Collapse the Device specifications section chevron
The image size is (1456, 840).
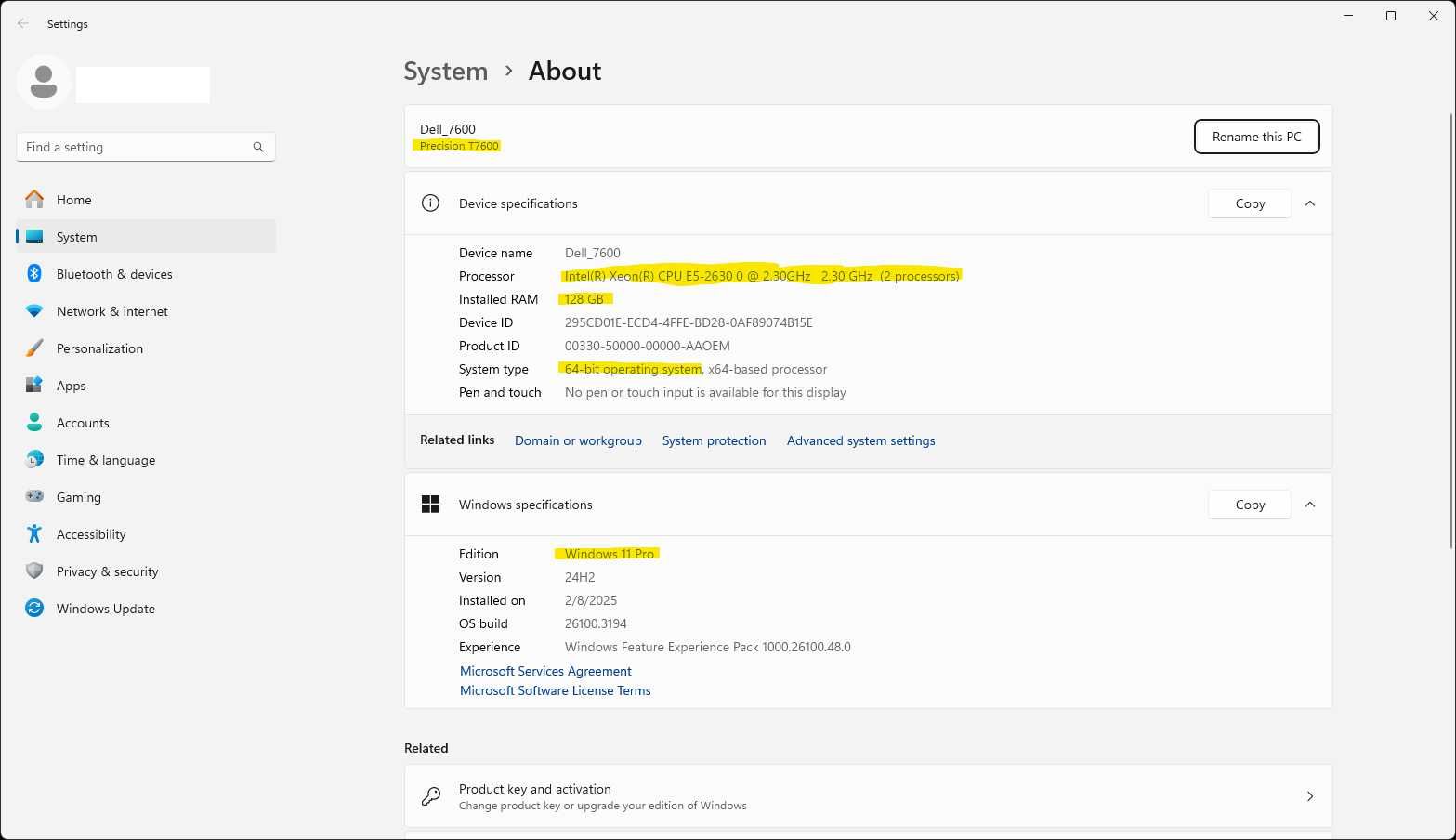coord(1310,203)
